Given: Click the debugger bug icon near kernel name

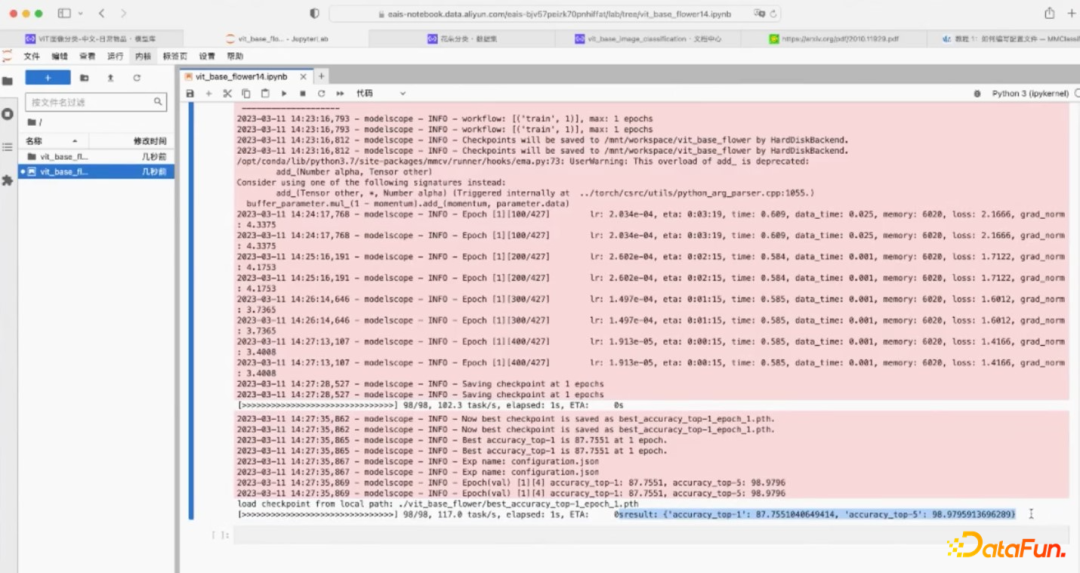Looking at the screenshot, I should [x=977, y=93].
